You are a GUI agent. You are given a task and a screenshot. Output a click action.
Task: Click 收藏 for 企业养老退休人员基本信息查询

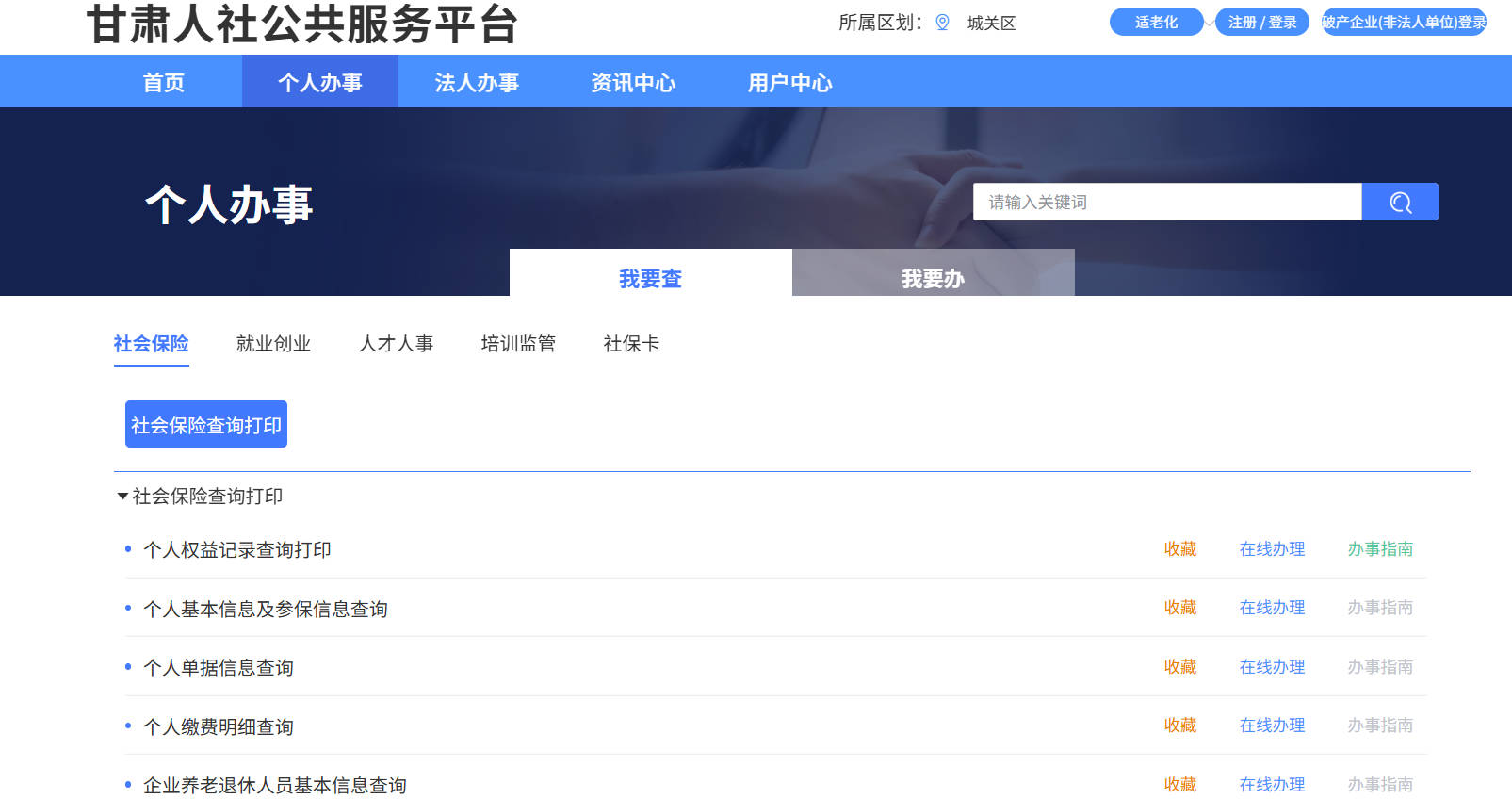pyautogui.click(x=1180, y=785)
